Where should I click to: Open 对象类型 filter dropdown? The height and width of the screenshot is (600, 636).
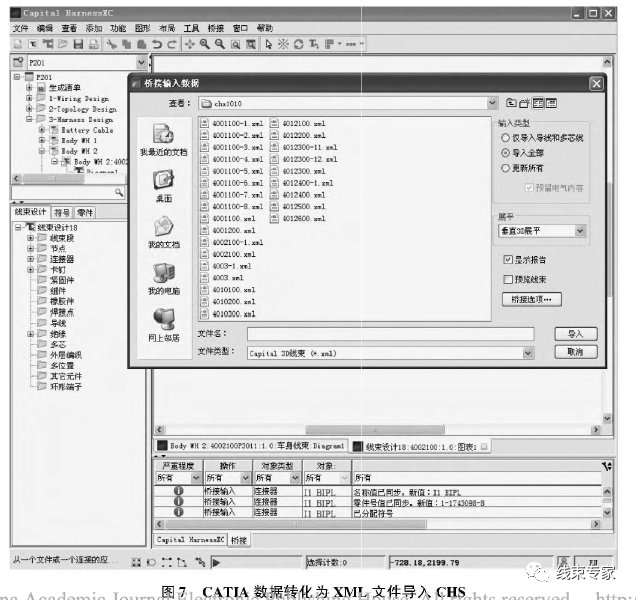click(295, 478)
